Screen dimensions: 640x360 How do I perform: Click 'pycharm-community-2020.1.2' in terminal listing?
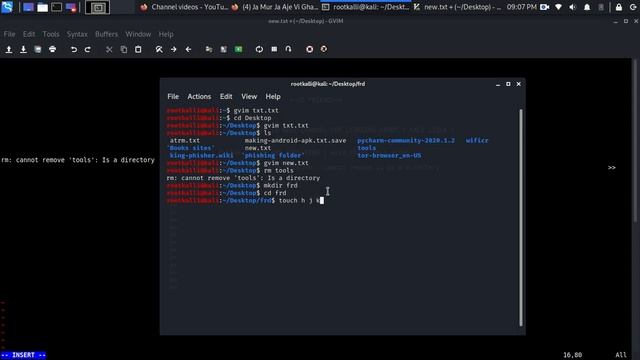coord(406,140)
